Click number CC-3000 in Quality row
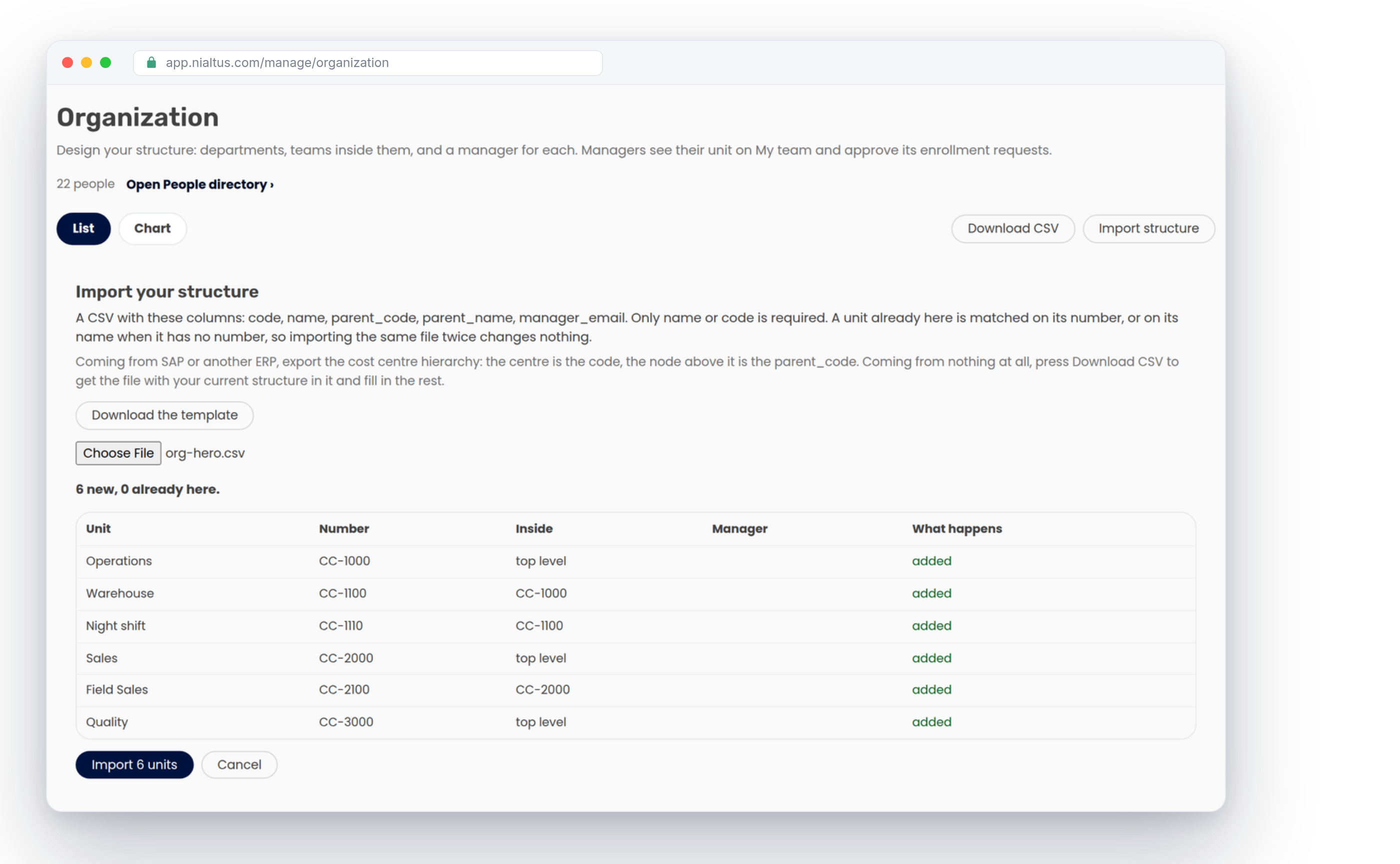The image size is (1400, 864). [x=345, y=722]
